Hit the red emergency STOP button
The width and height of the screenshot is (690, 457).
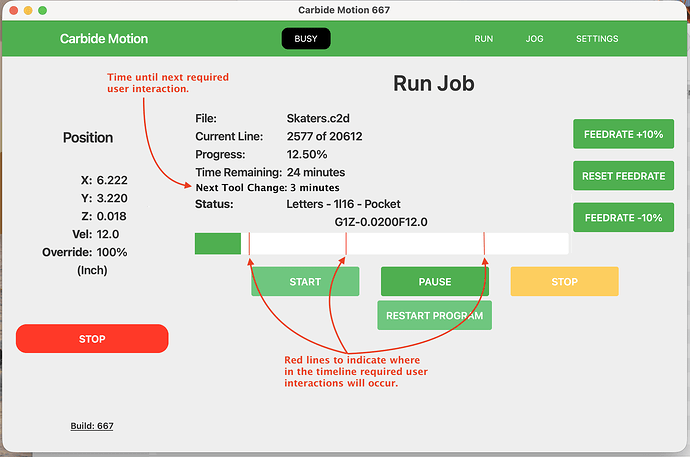[92, 339]
